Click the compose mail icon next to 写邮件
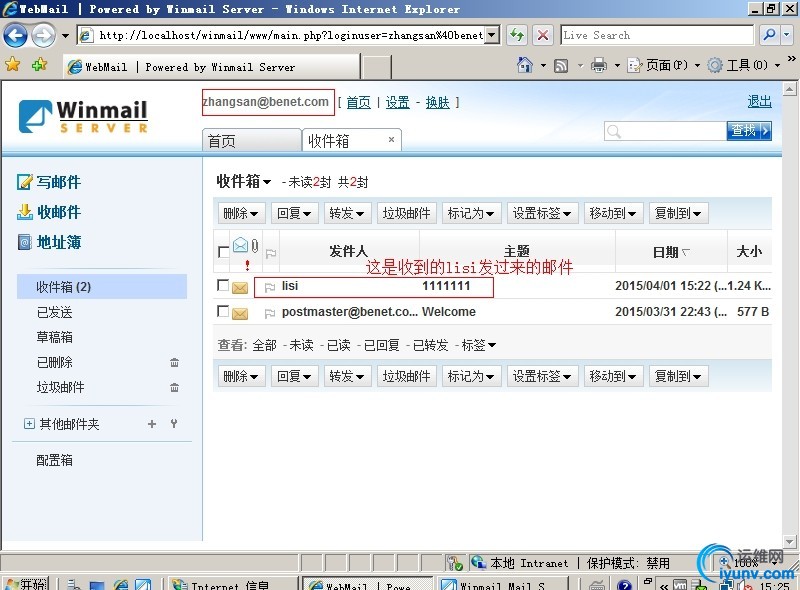 24,182
